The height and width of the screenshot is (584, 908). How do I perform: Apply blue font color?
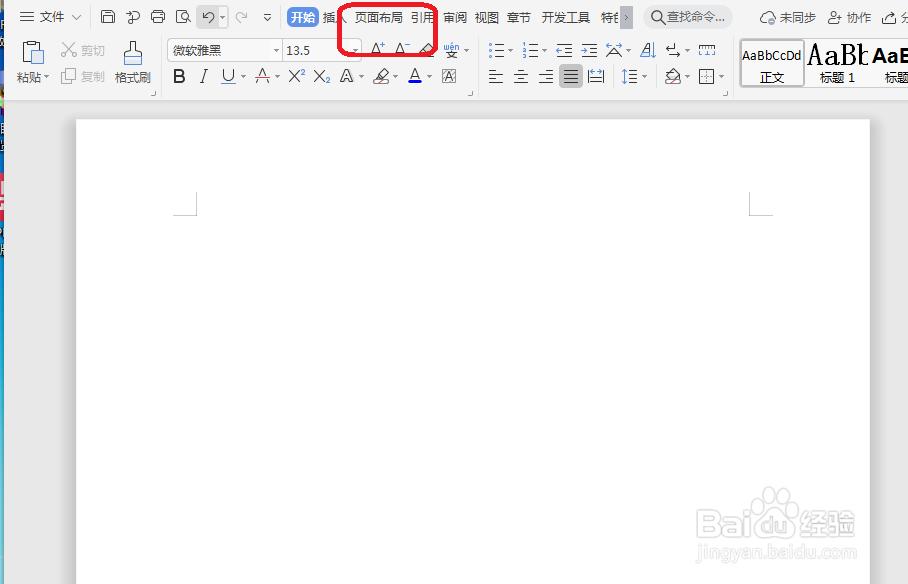[x=415, y=76]
